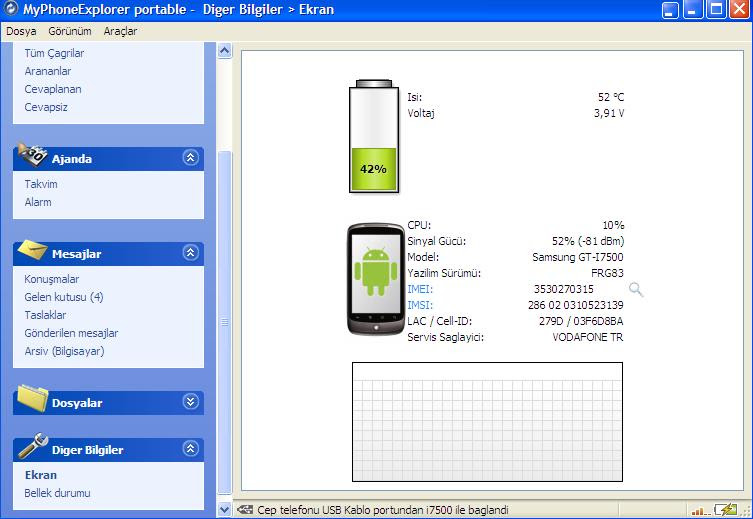Click the Ajanda calendar icon
This screenshot has width=753, height=519.
click(32, 155)
